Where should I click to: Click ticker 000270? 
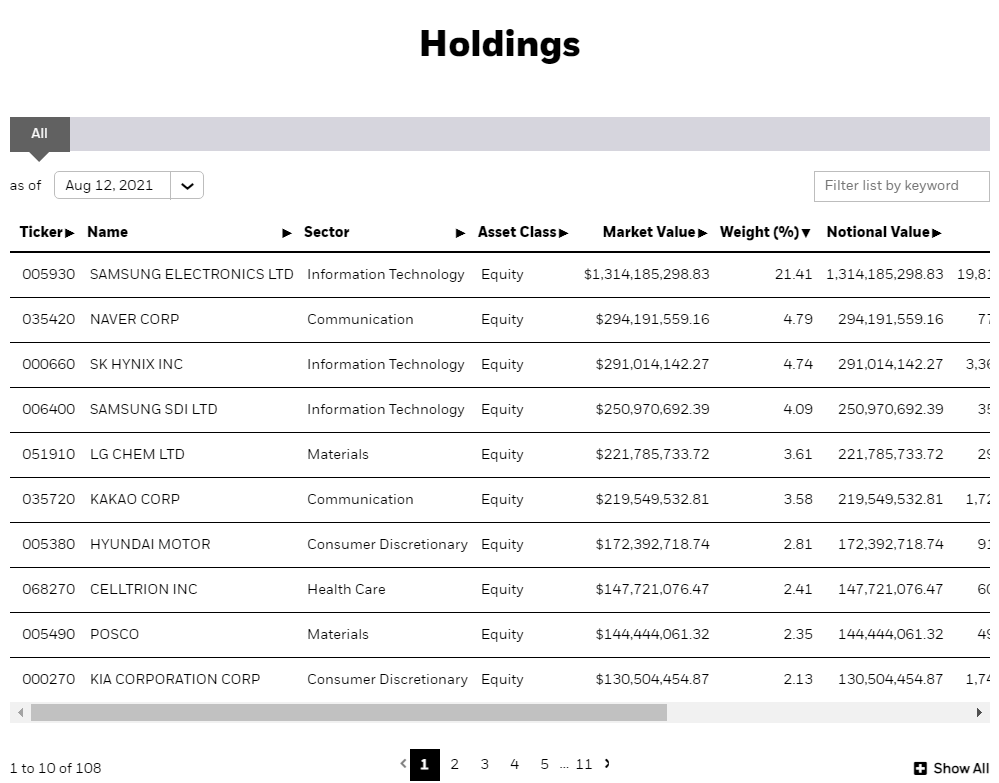pyautogui.click(x=48, y=679)
